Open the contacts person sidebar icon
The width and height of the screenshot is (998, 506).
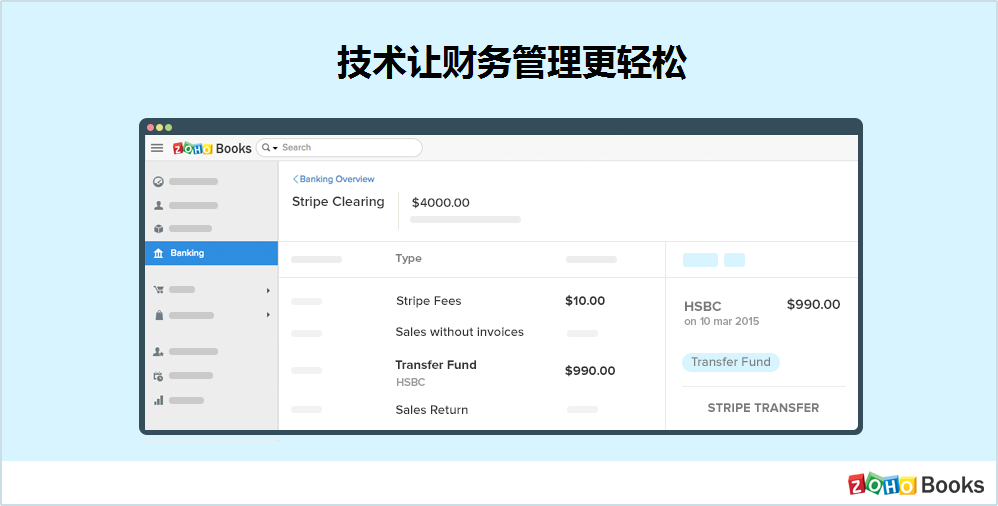[x=158, y=206]
